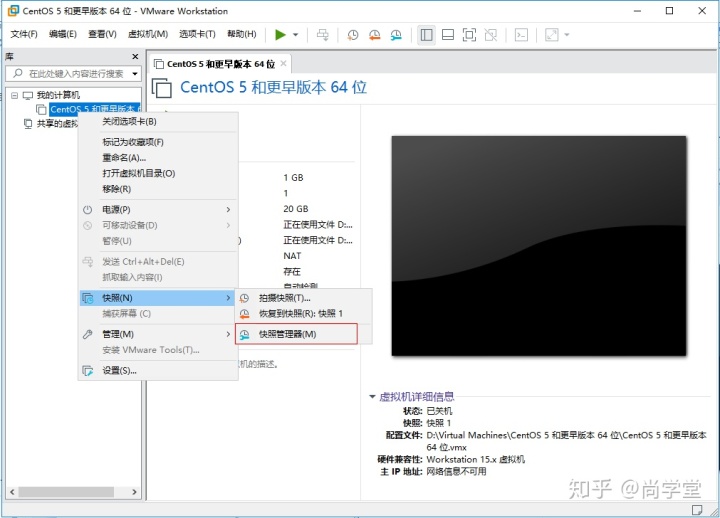The width and height of the screenshot is (720, 518).
Task: Collapse the 我的计算机 tree node
Action: tap(15, 95)
